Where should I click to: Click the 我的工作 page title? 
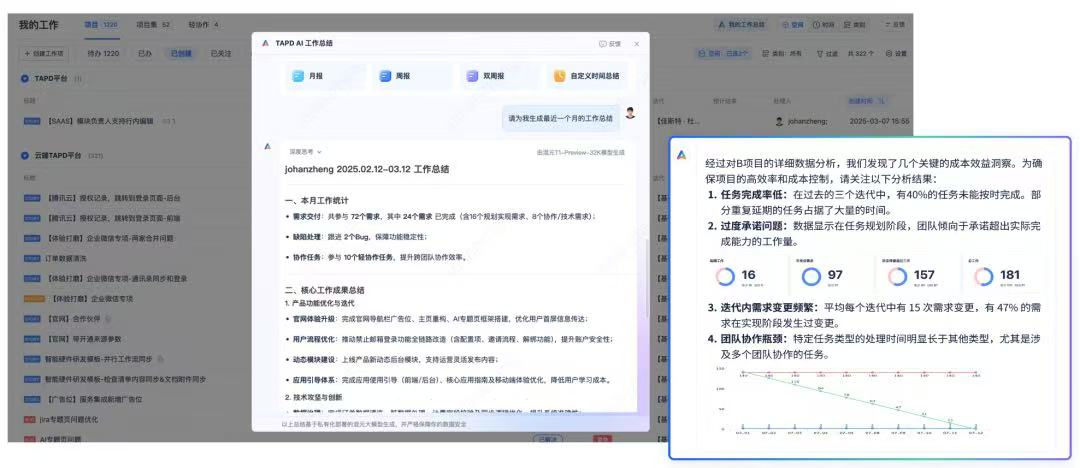click(39, 25)
